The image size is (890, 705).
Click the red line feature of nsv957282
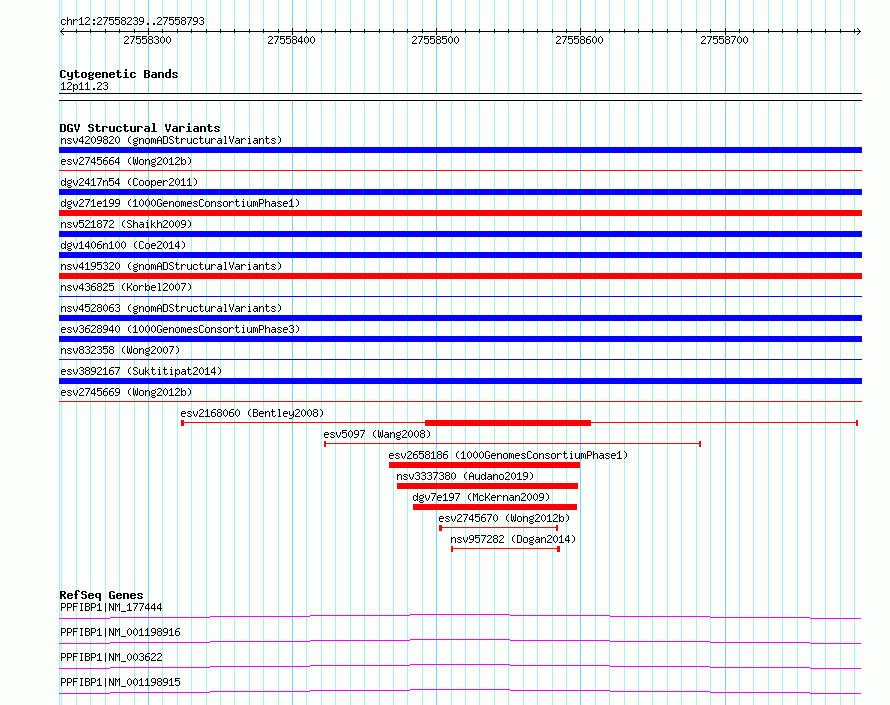point(506,549)
